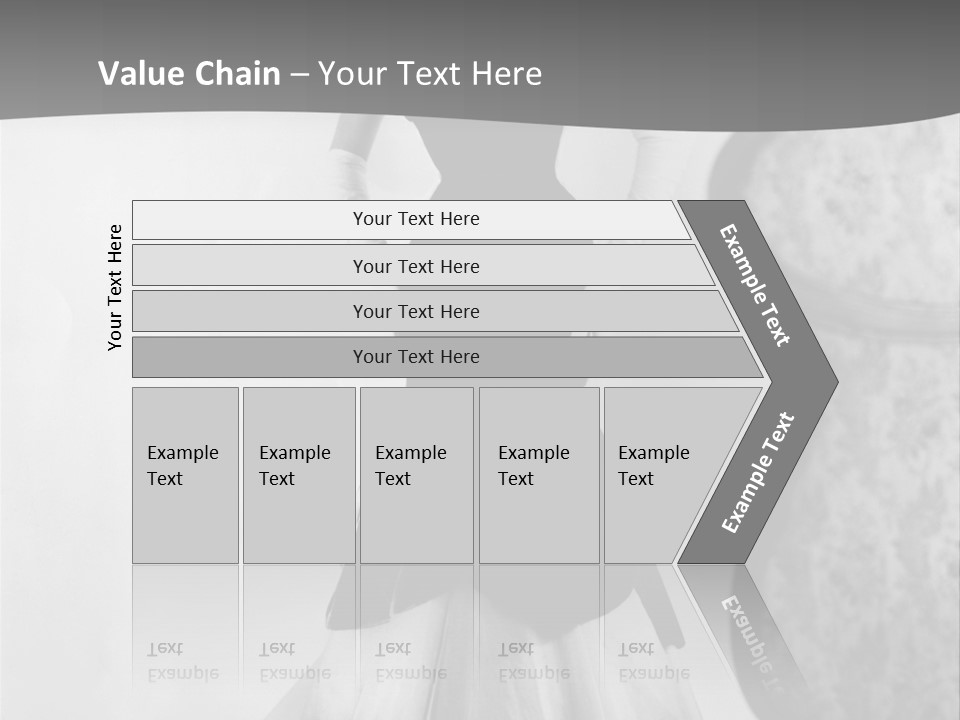Select the vertical "Your Text Here" side label
The width and height of the screenshot is (960, 720).
114,287
